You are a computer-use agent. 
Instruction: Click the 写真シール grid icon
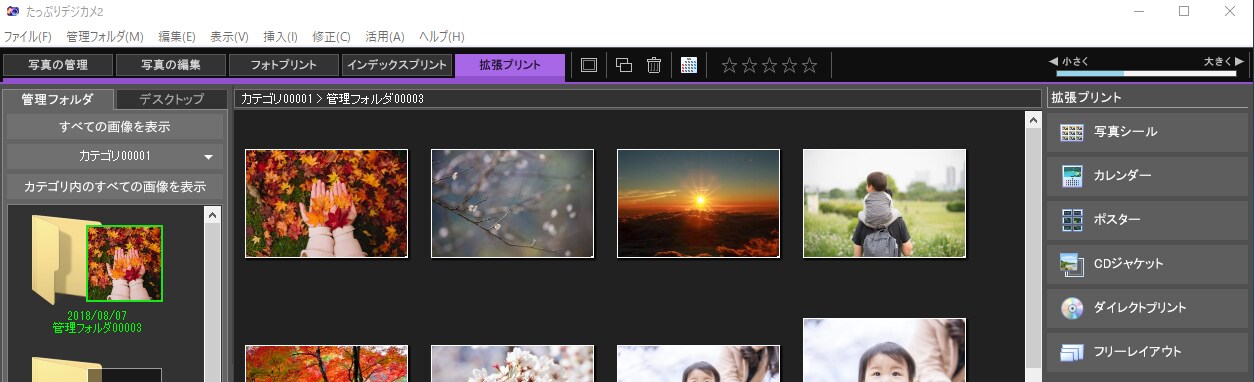[1072, 132]
